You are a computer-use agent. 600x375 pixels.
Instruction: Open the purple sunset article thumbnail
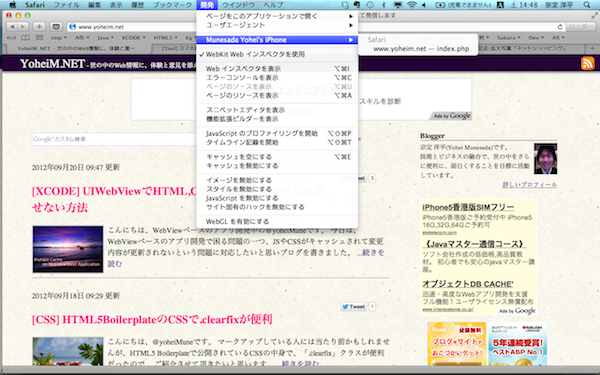tap(68, 249)
